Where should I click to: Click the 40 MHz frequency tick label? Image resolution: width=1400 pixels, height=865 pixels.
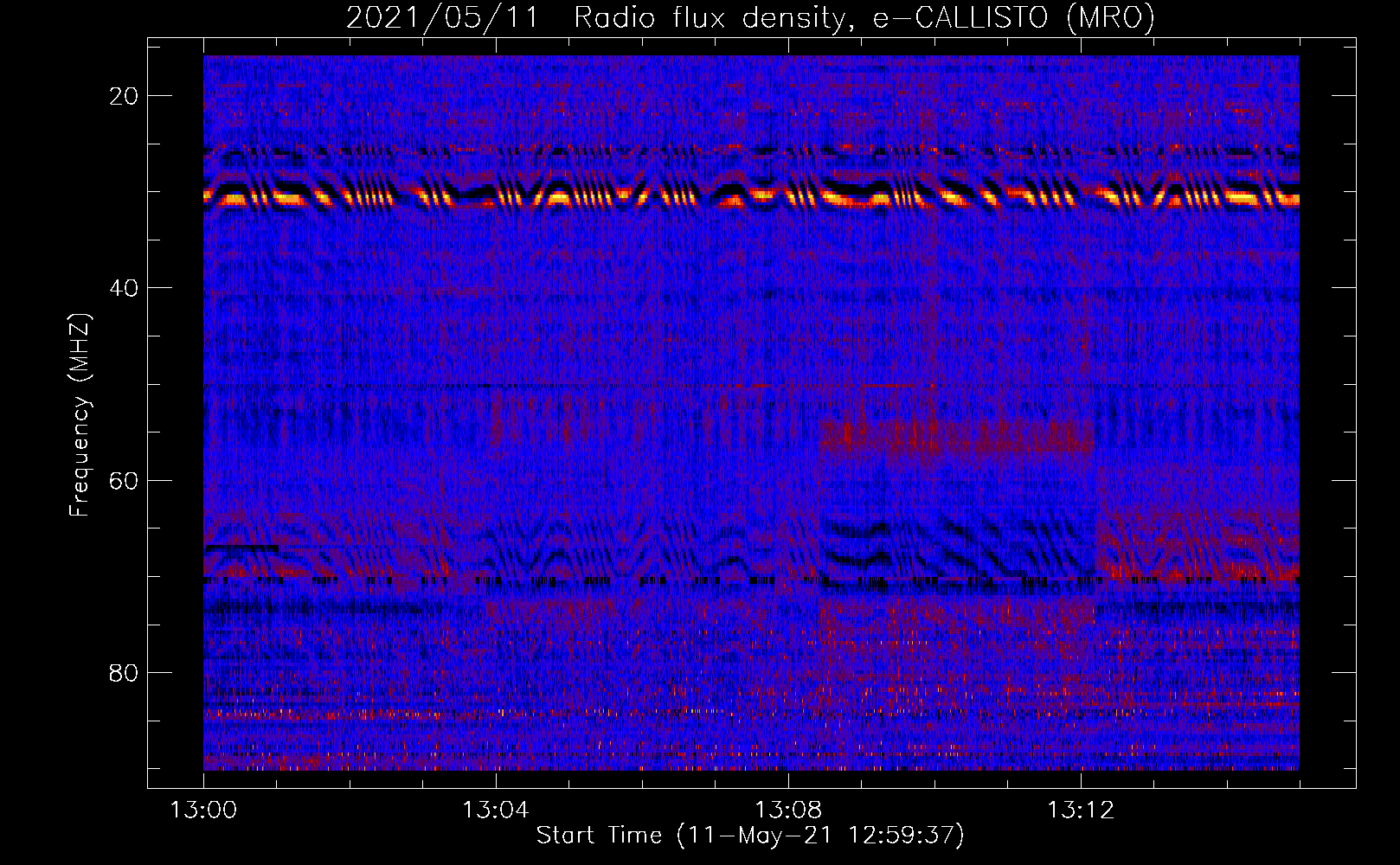coord(125,288)
